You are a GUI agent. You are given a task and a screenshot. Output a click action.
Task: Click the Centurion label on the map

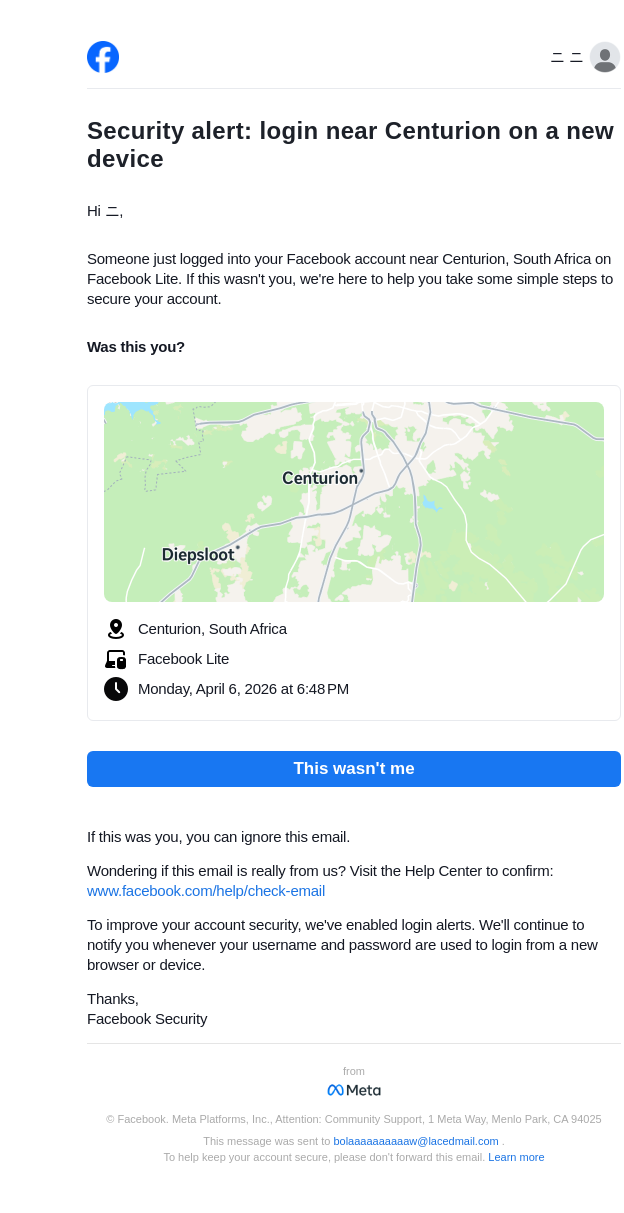tap(320, 478)
